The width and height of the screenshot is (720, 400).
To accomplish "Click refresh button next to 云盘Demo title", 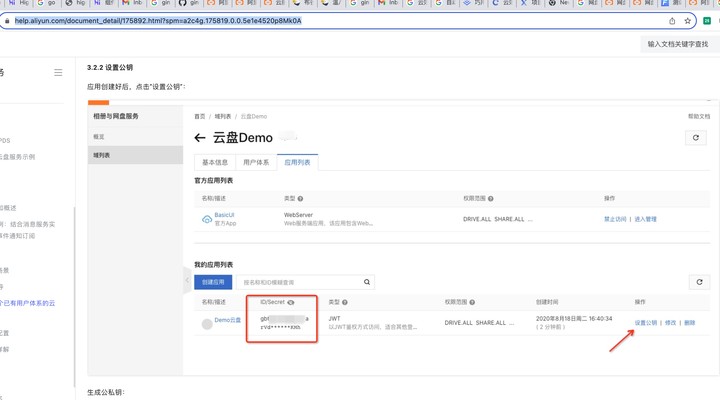I will (696, 138).
